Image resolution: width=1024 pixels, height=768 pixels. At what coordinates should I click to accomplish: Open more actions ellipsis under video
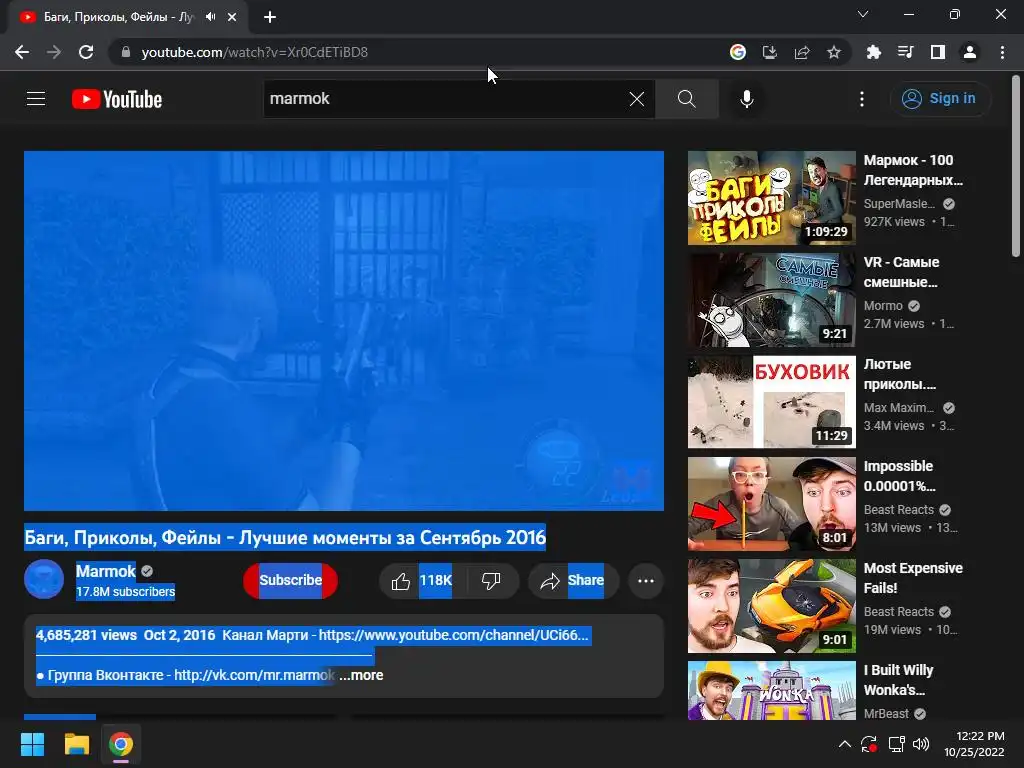coord(646,581)
